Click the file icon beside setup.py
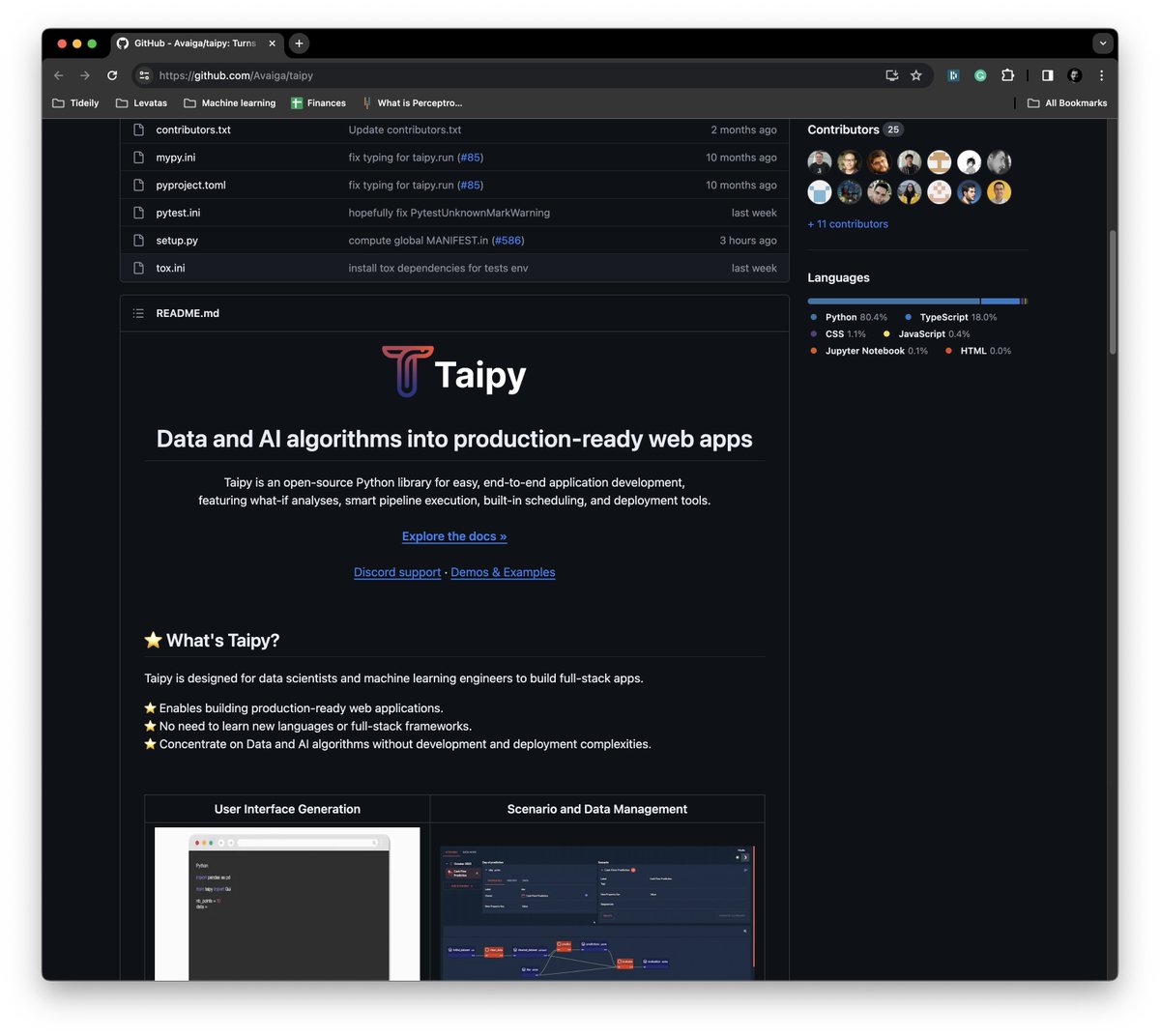 coord(138,241)
